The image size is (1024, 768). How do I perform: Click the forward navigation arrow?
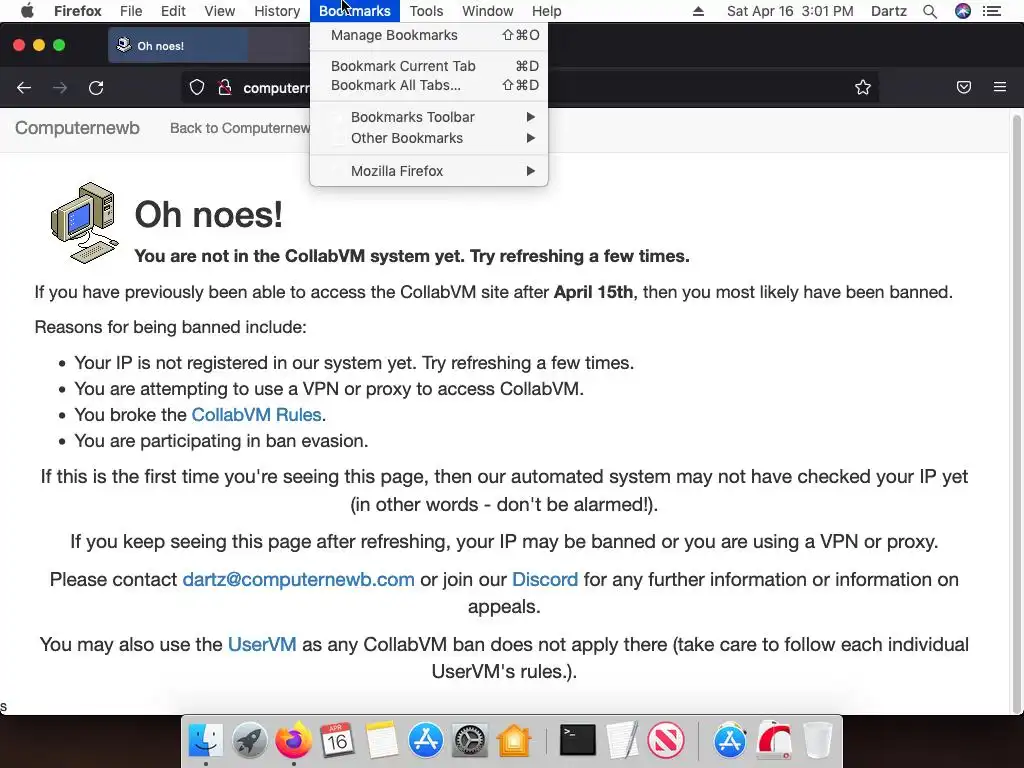click(60, 88)
